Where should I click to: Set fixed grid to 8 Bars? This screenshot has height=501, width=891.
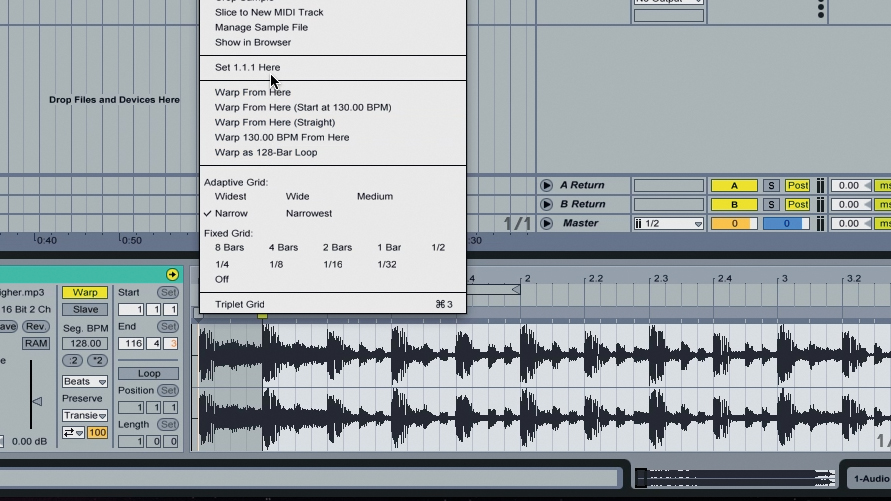click(x=229, y=247)
